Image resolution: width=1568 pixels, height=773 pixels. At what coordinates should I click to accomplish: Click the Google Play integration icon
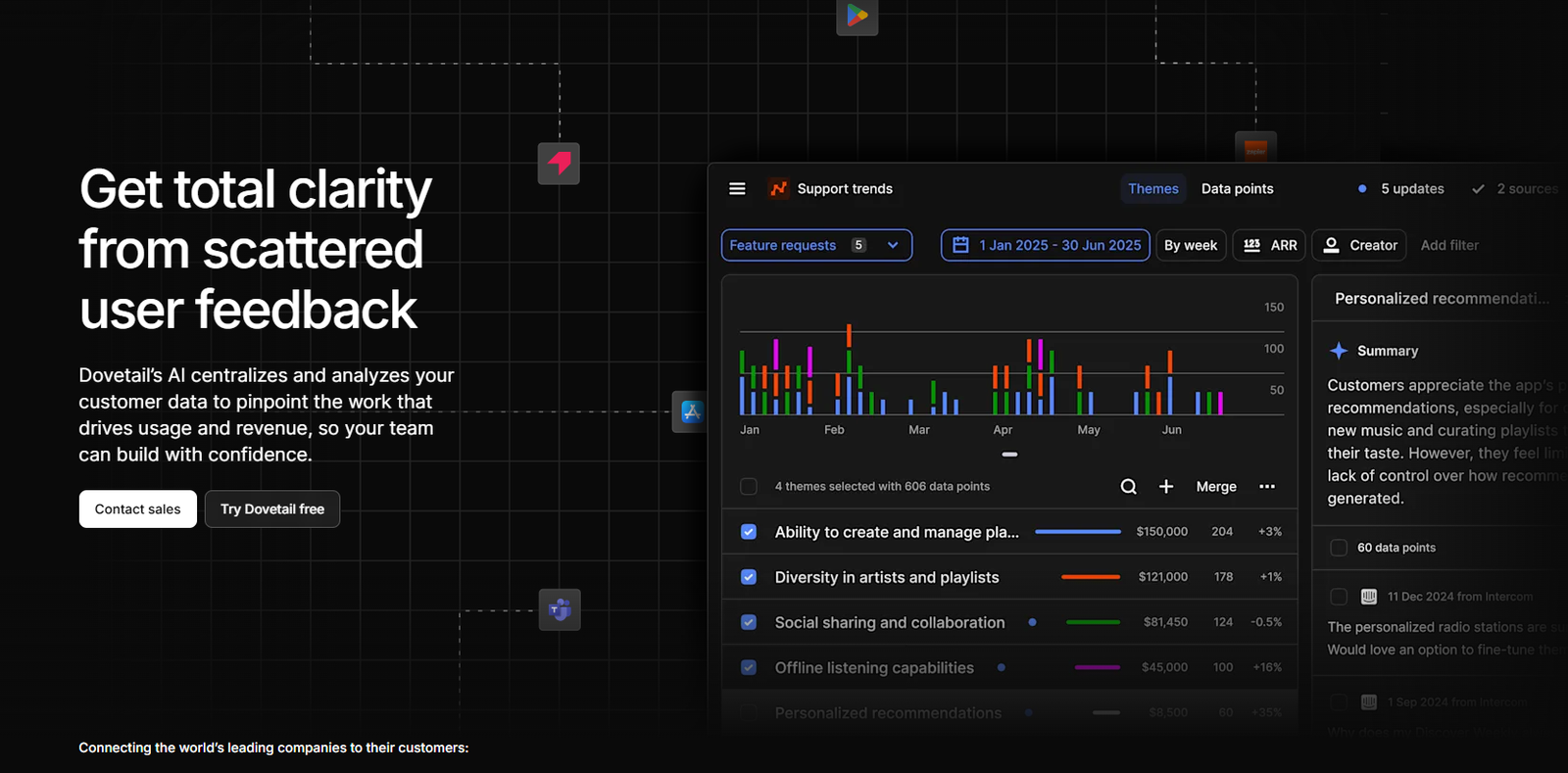tap(857, 16)
